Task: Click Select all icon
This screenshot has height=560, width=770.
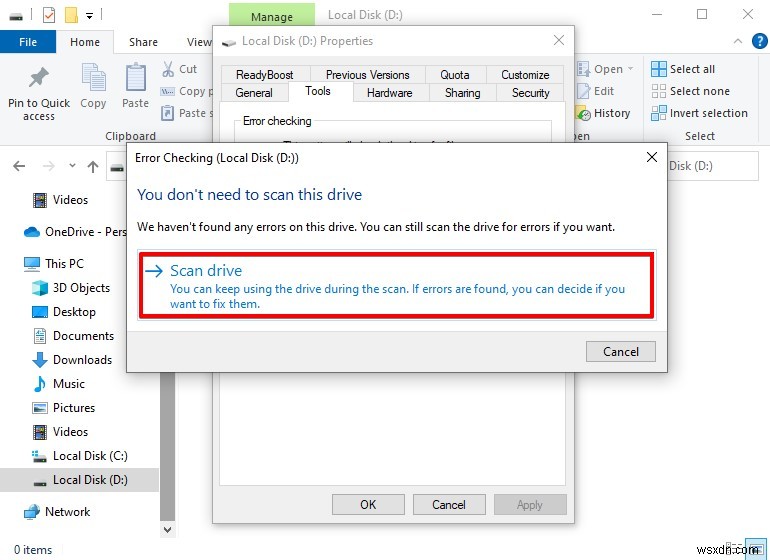Action: [x=659, y=69]
